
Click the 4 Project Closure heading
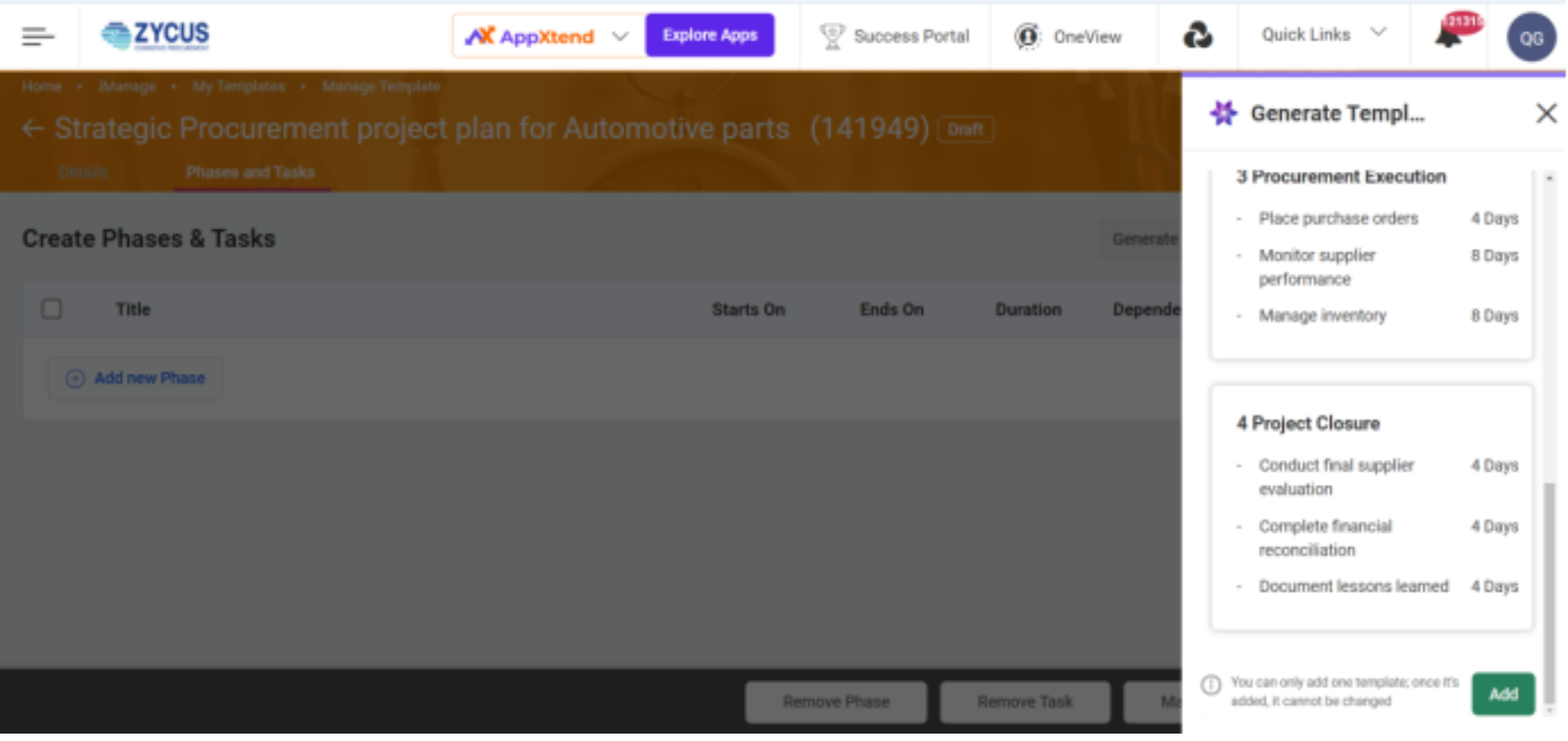(x=1307, y=423)
